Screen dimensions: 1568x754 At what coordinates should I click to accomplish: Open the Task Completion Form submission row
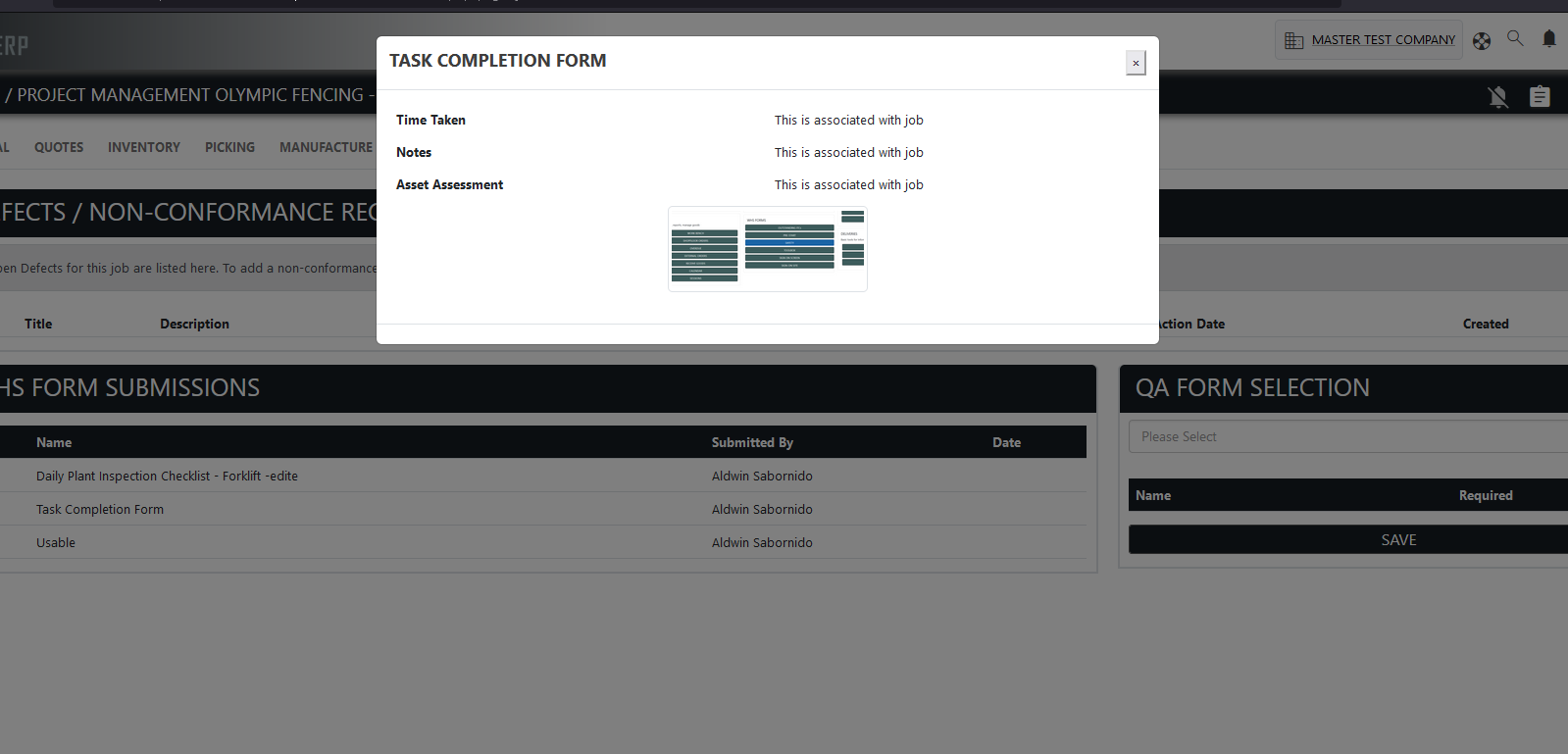point(100,510)
